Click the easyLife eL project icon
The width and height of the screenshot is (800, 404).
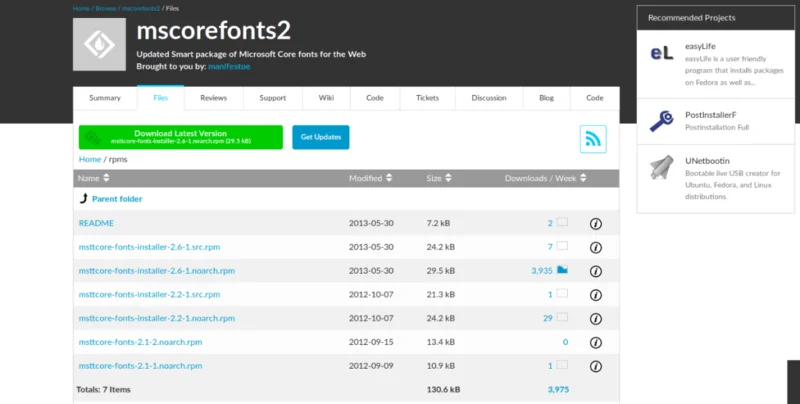pos(662,53)
